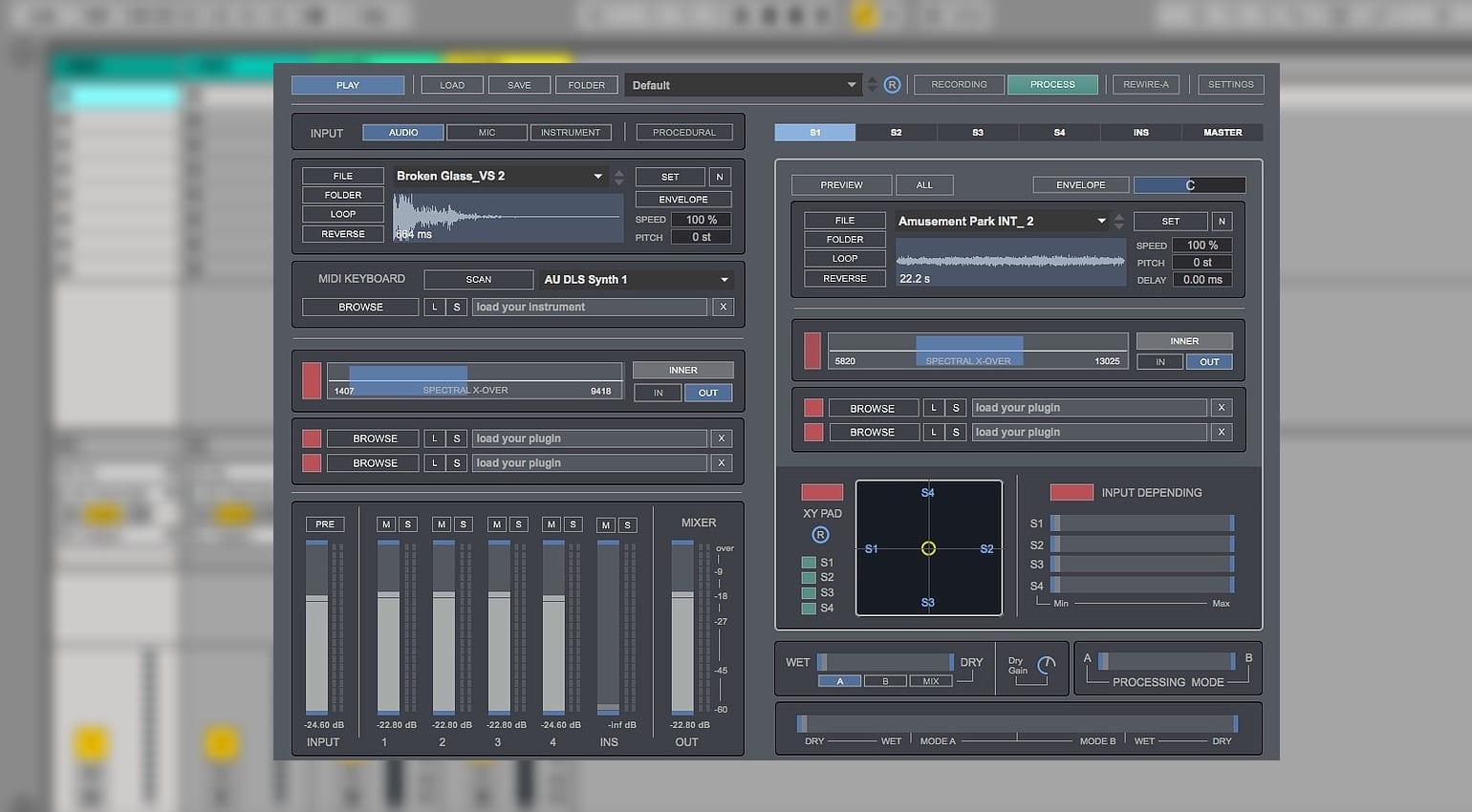Viewport: 1472px width, 812px height.
Task: Switch to the S2 tab
Action: 896,133
